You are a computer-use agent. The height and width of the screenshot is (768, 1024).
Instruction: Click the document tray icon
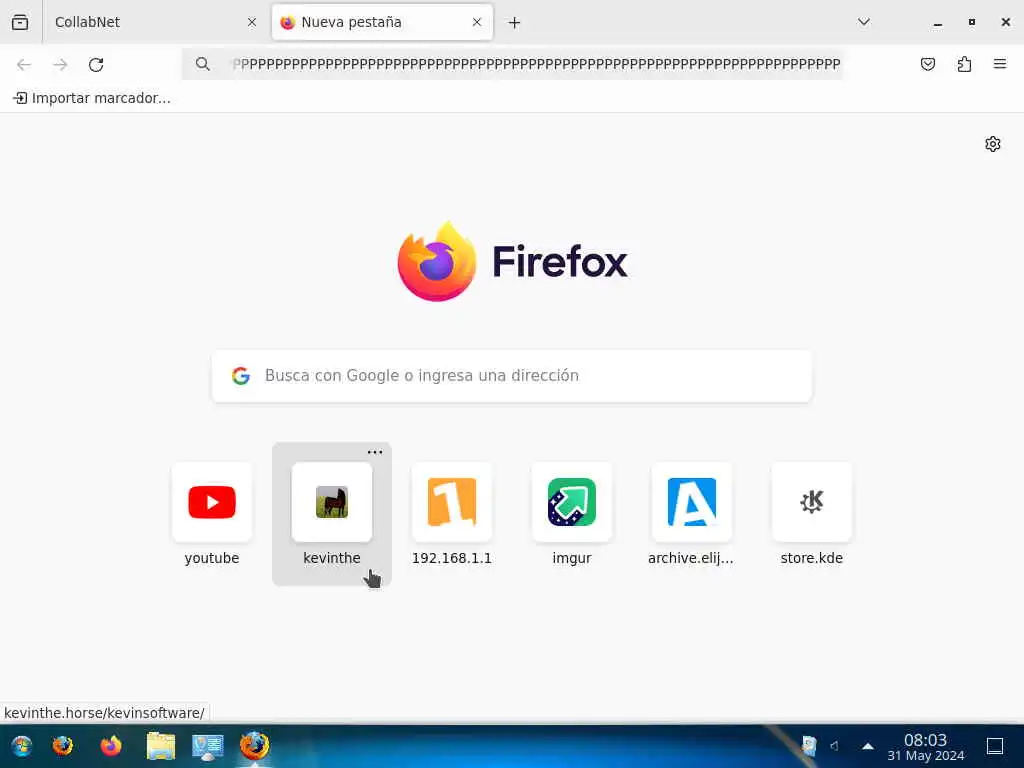click(808, 746)
